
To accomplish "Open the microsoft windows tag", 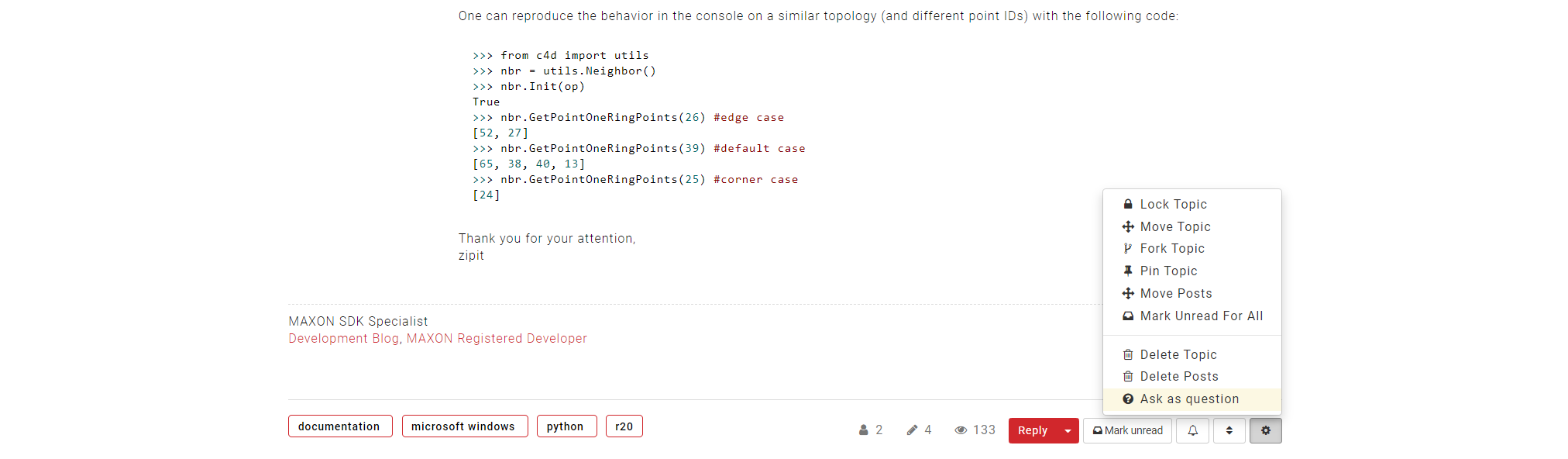I will point(465,426).
